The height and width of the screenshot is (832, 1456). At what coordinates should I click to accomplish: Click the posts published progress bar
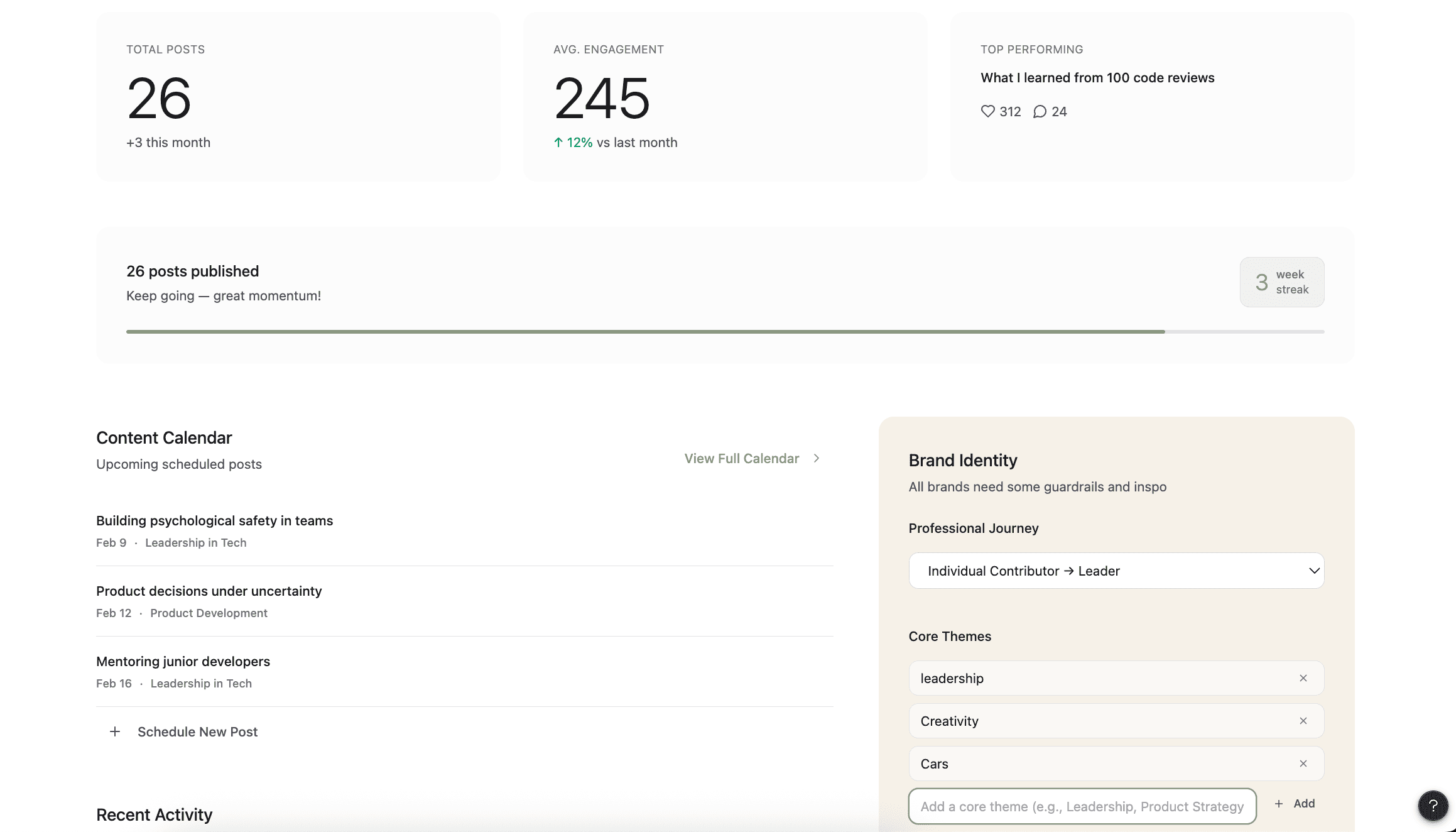tap(725, 331)
